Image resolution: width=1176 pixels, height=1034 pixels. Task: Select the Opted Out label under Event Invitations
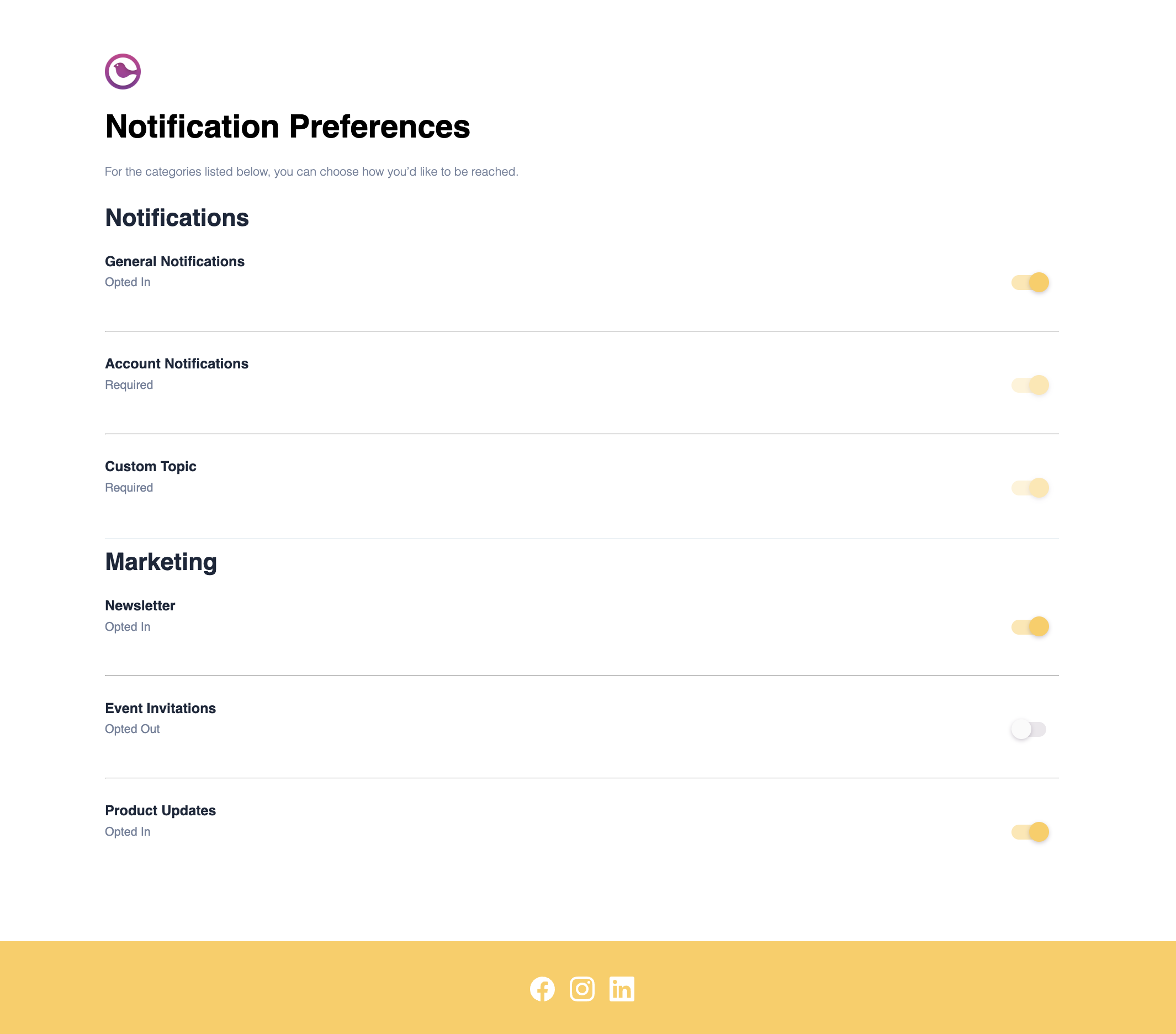pos(132,729)
